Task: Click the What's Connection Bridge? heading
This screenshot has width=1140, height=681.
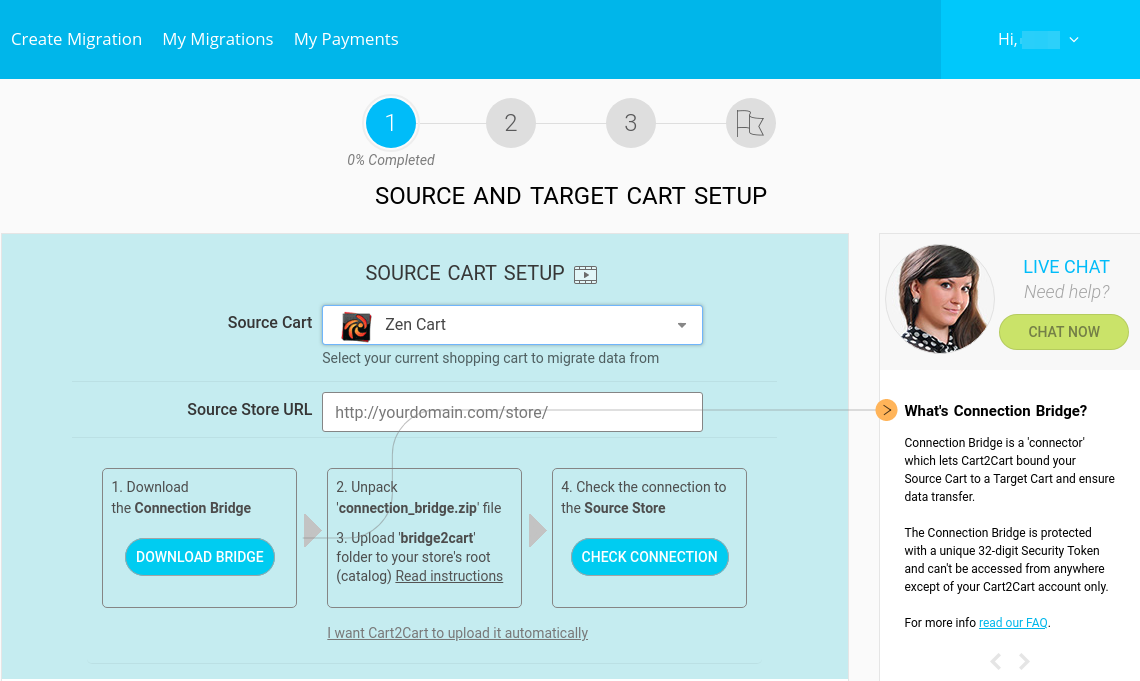Action: pos(995,411)
